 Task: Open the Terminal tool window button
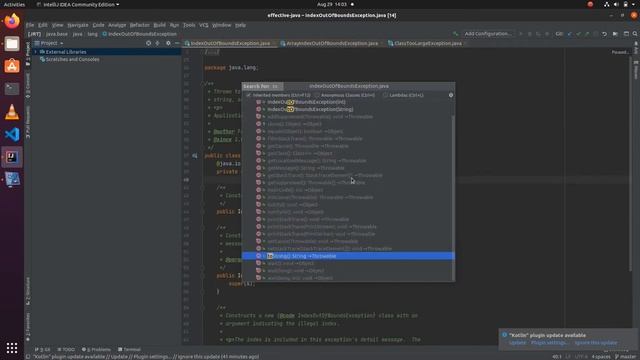pyautogui.click(x=129, y=349)
